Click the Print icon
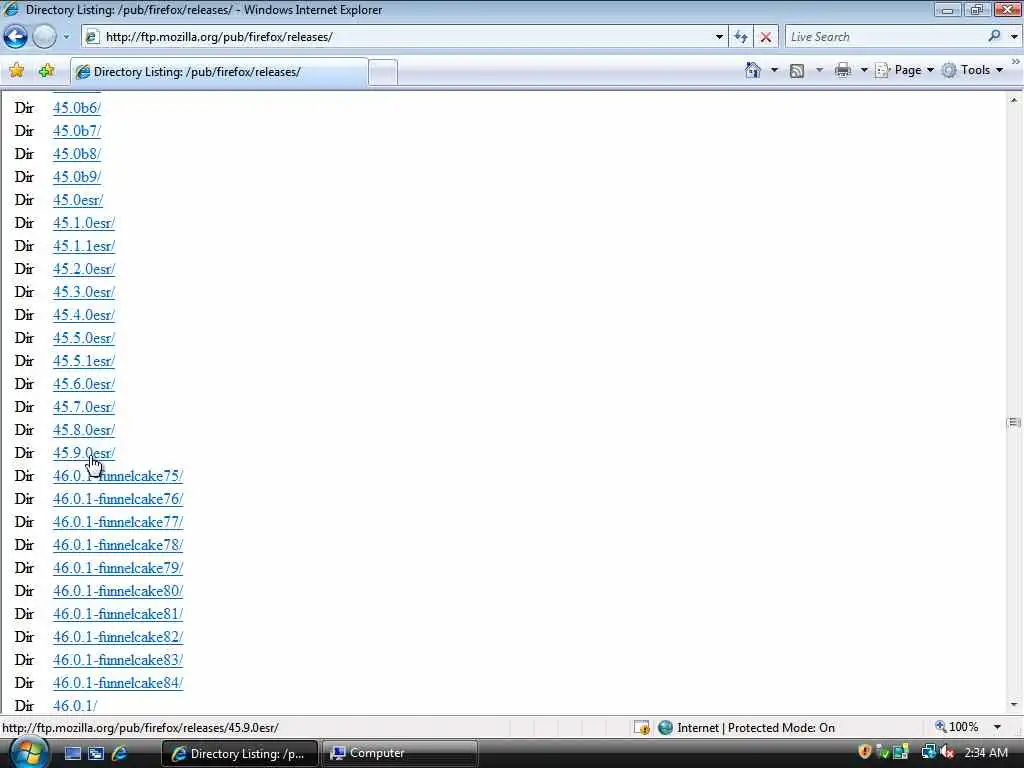 (842, 70)
